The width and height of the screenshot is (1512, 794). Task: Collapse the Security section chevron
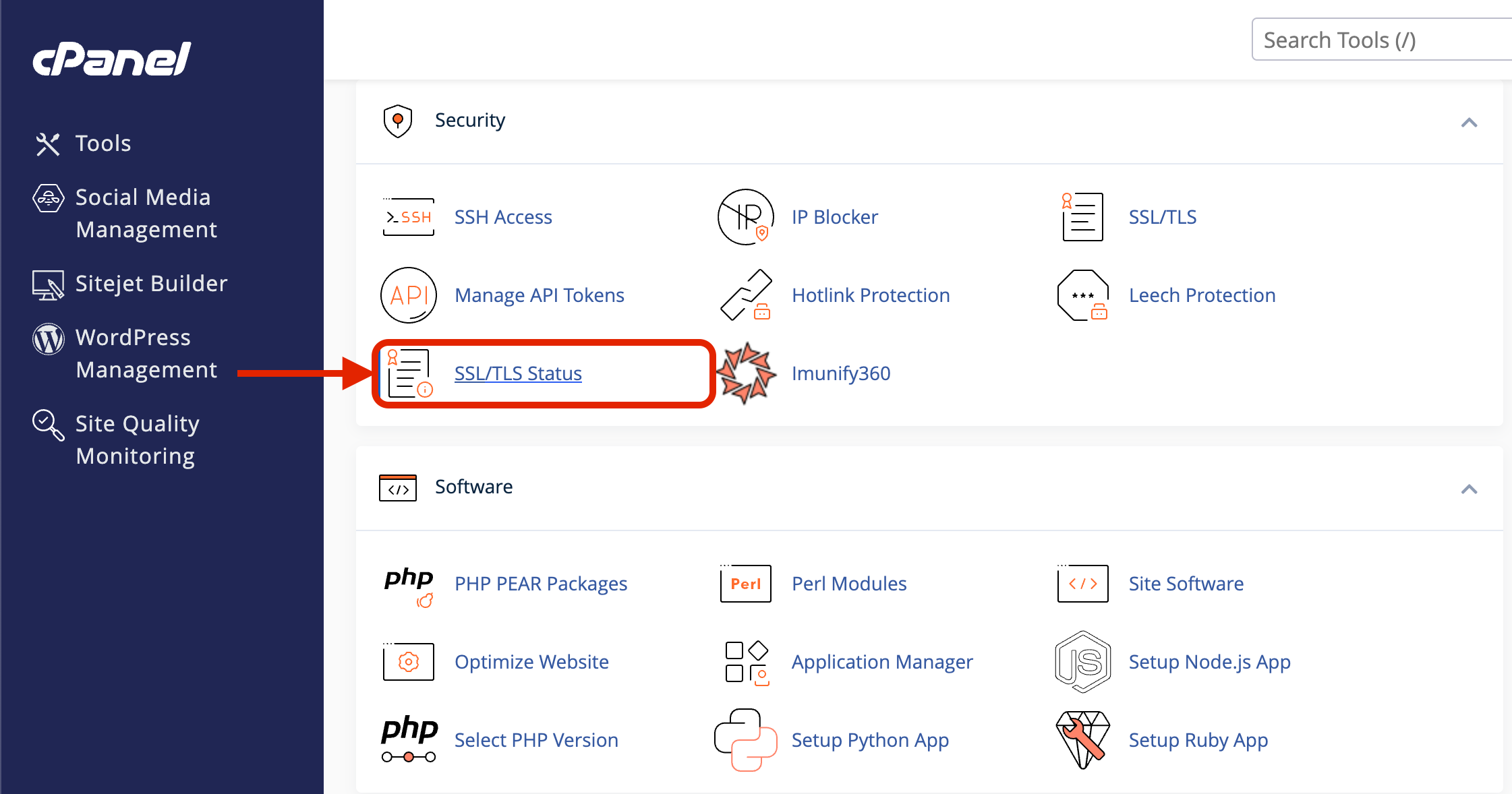pyautogui.click(x=1470, y=123)
